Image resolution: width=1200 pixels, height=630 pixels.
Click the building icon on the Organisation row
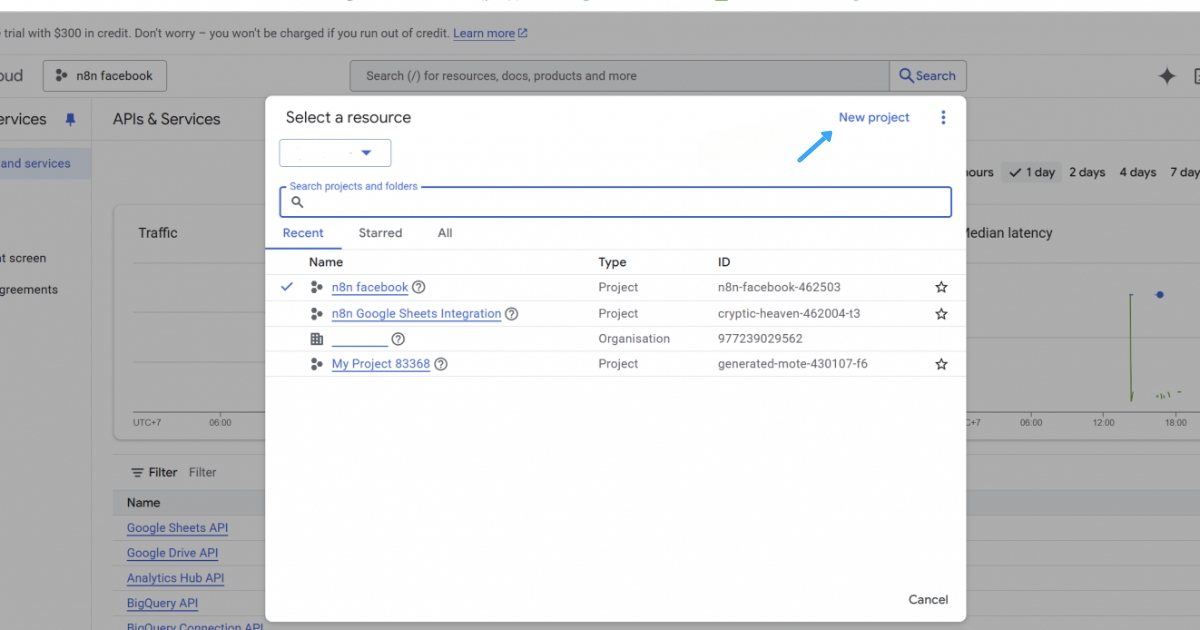(315, 338)
